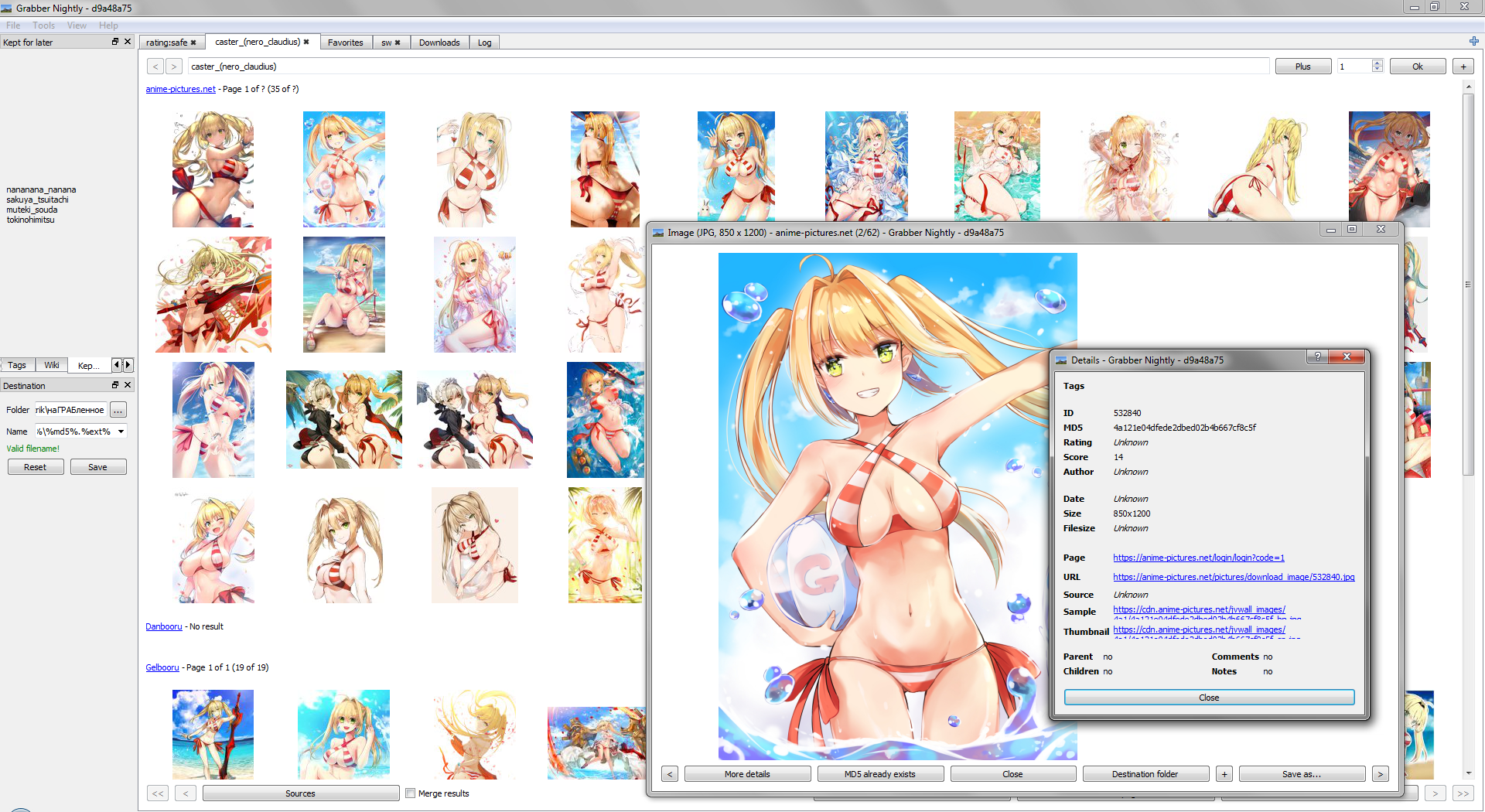Close the Details dialog with Close button
1485x812 pixels.
click(x=1209, y=698)
